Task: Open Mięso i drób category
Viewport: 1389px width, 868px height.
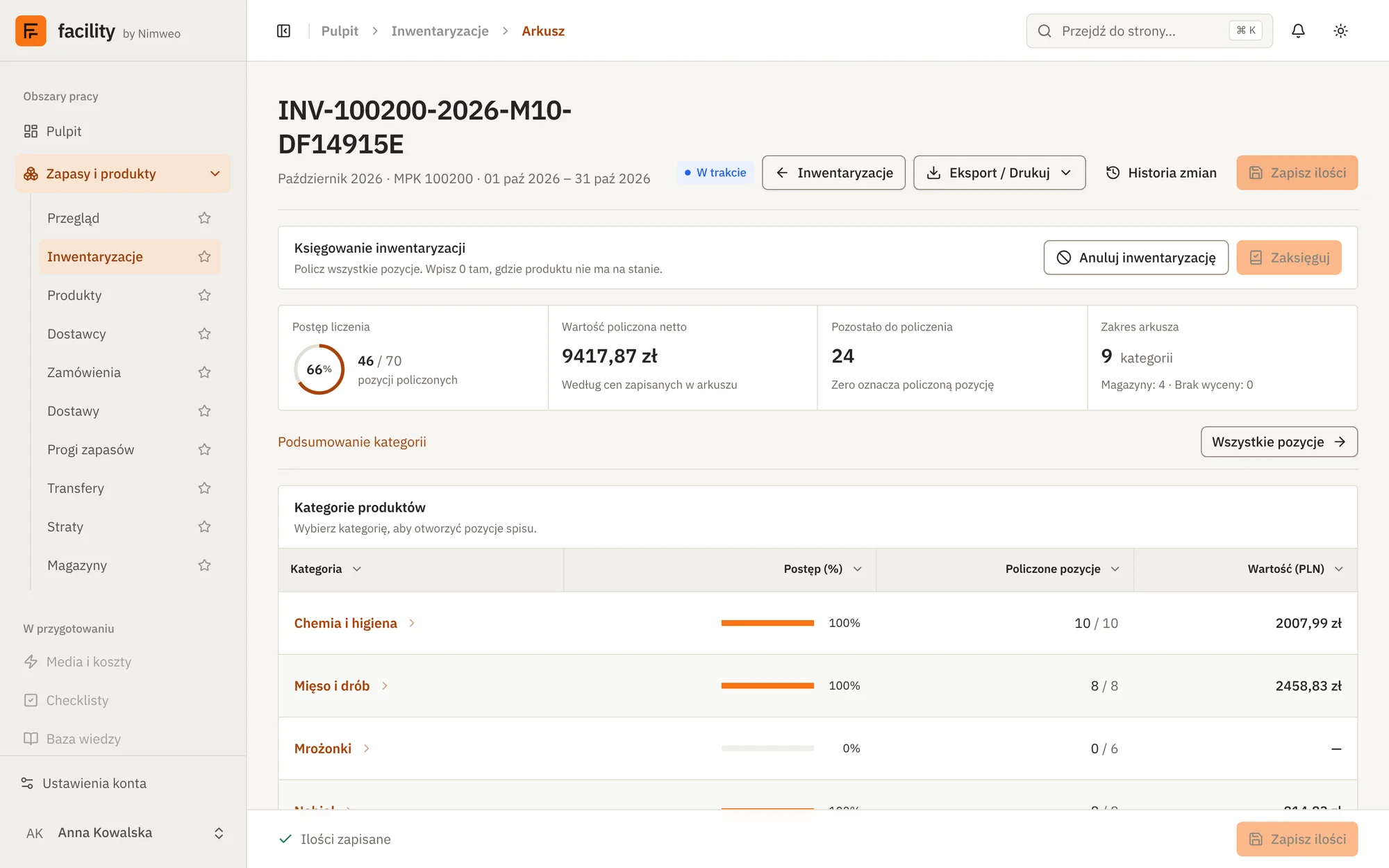Action: click(340, 686)
